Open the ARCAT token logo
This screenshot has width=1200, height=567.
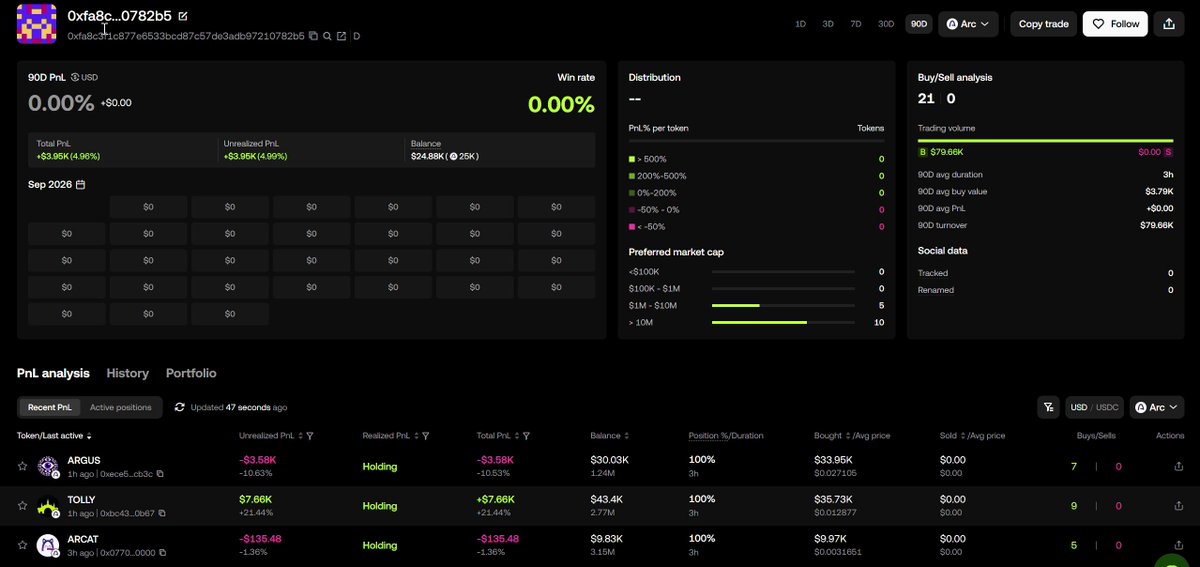(48, 546)
